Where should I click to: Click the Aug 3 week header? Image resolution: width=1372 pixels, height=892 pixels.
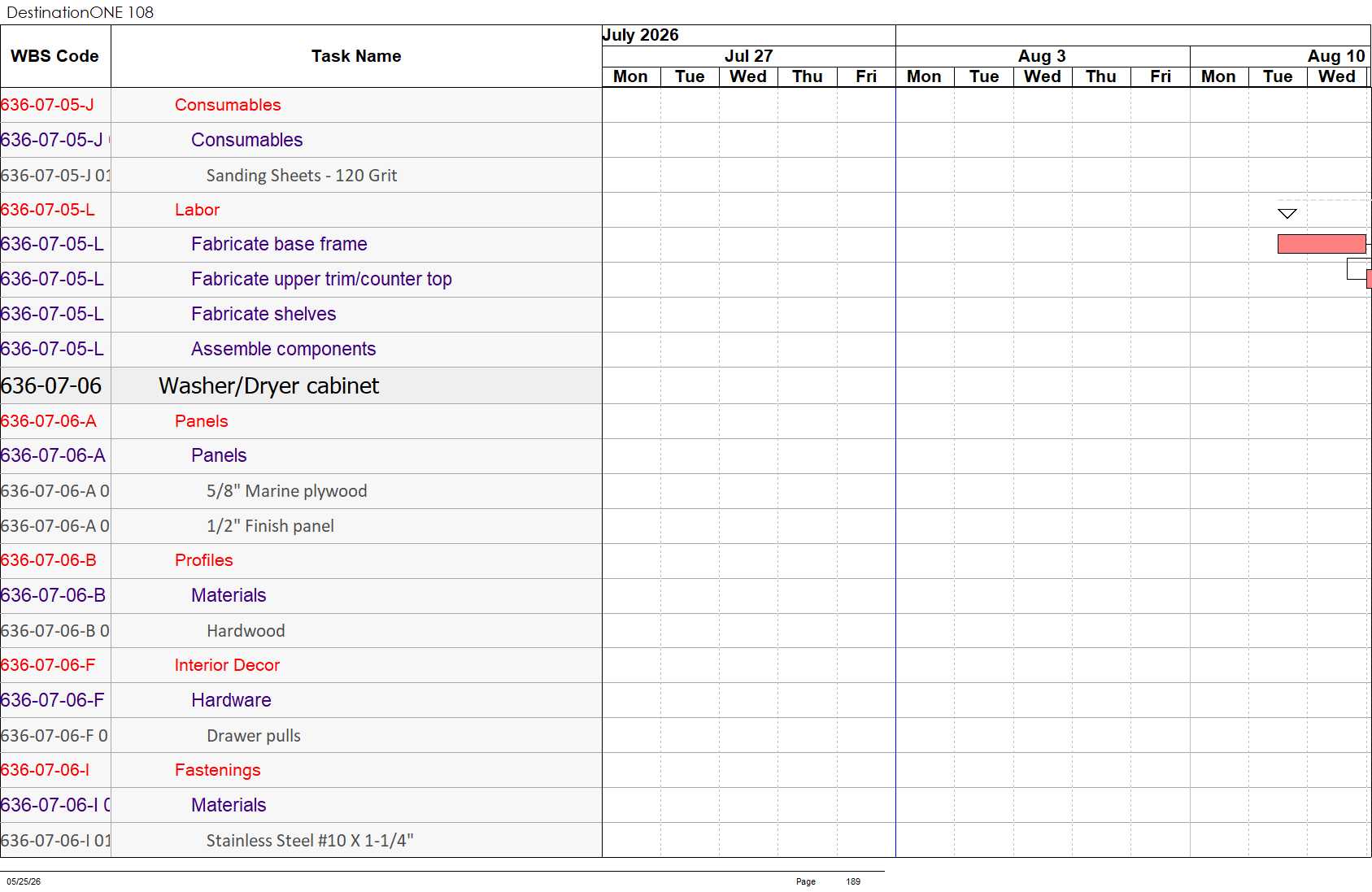click(x=1042, y=56)
